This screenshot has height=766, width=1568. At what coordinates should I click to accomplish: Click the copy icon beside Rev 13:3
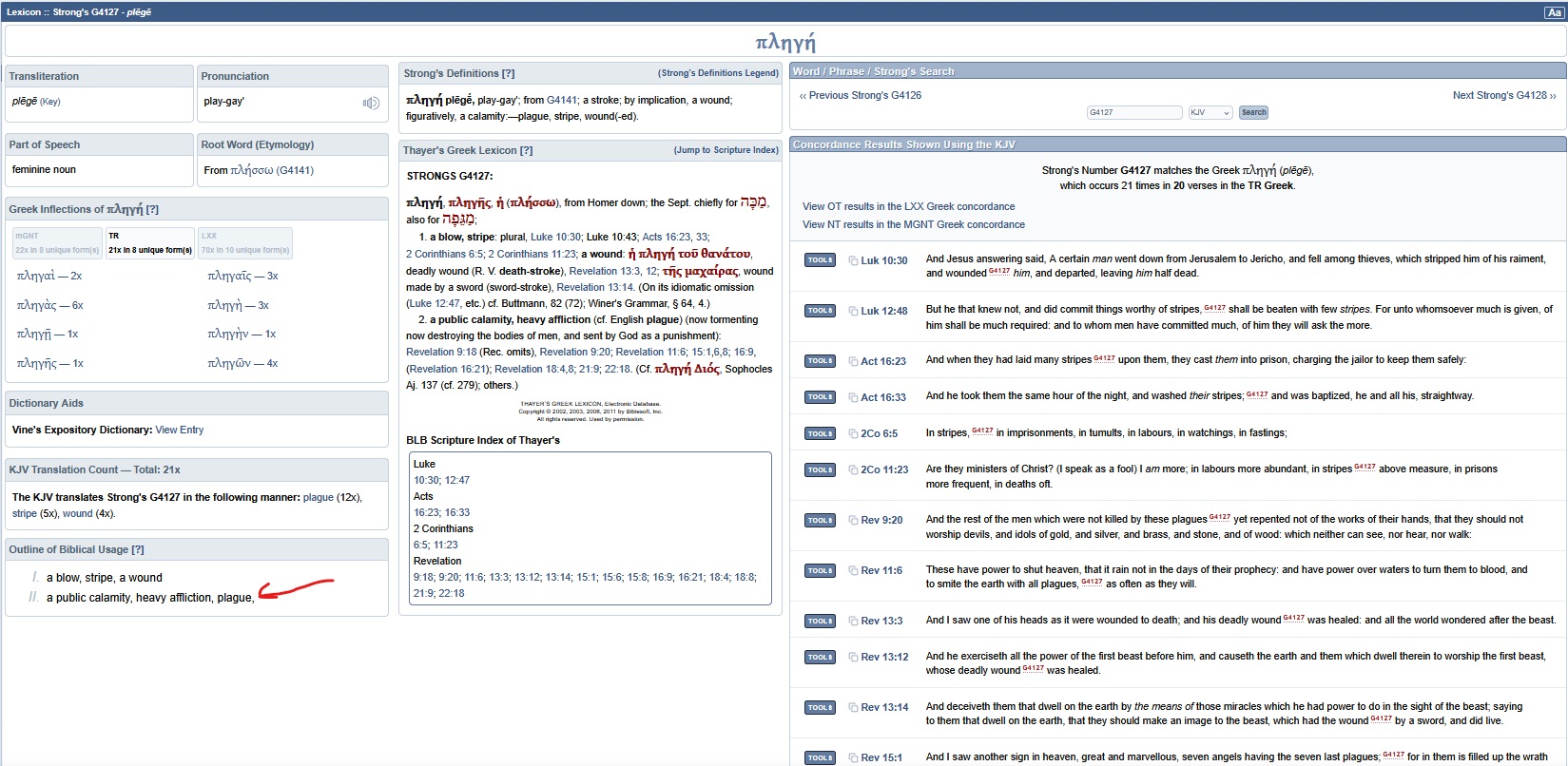point(853,621)
